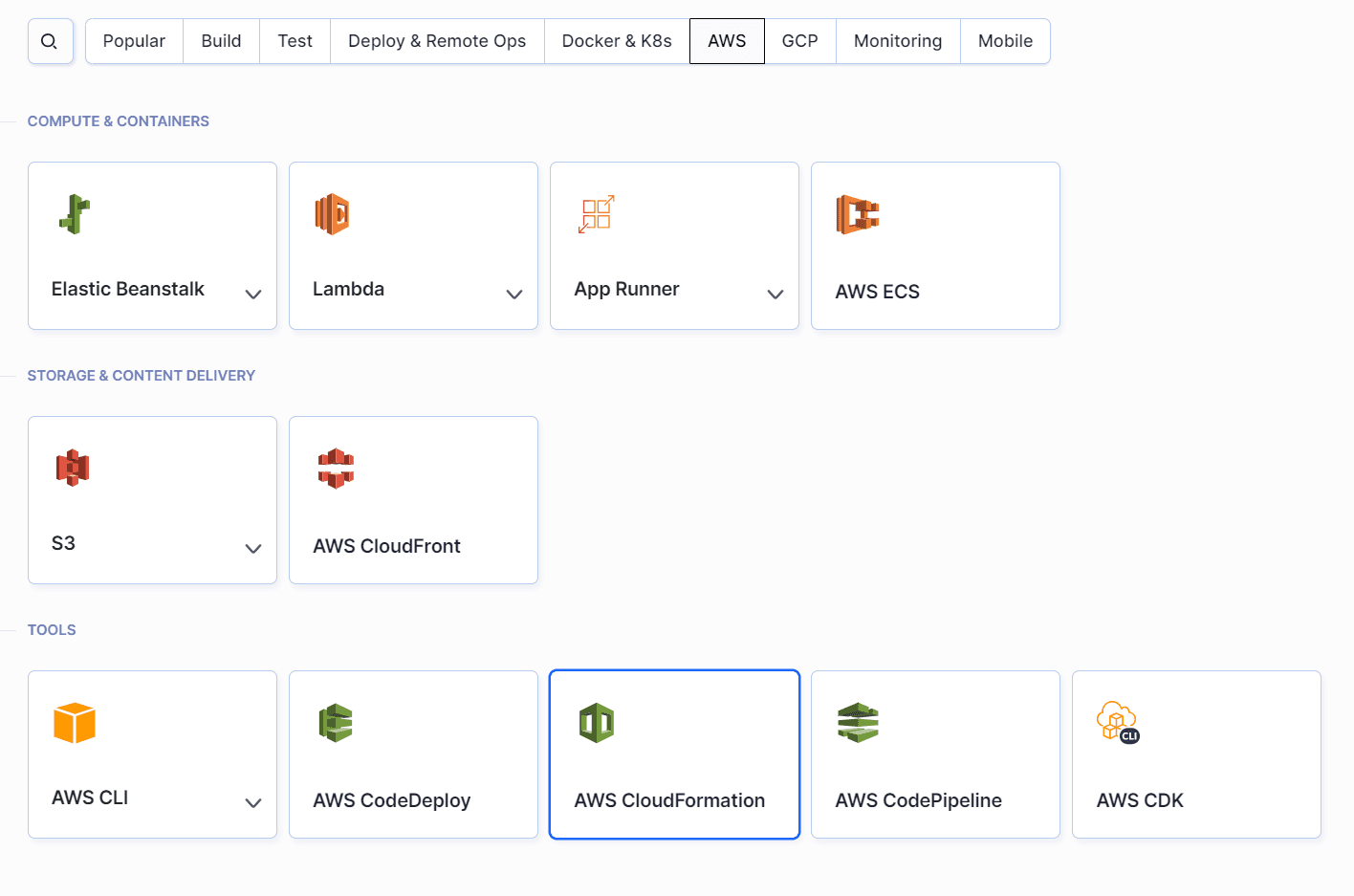The height and width of the screenshot is (896, 1354).
Task: Select the AWS CloudFormation card
Action: [x=674, y=754]
